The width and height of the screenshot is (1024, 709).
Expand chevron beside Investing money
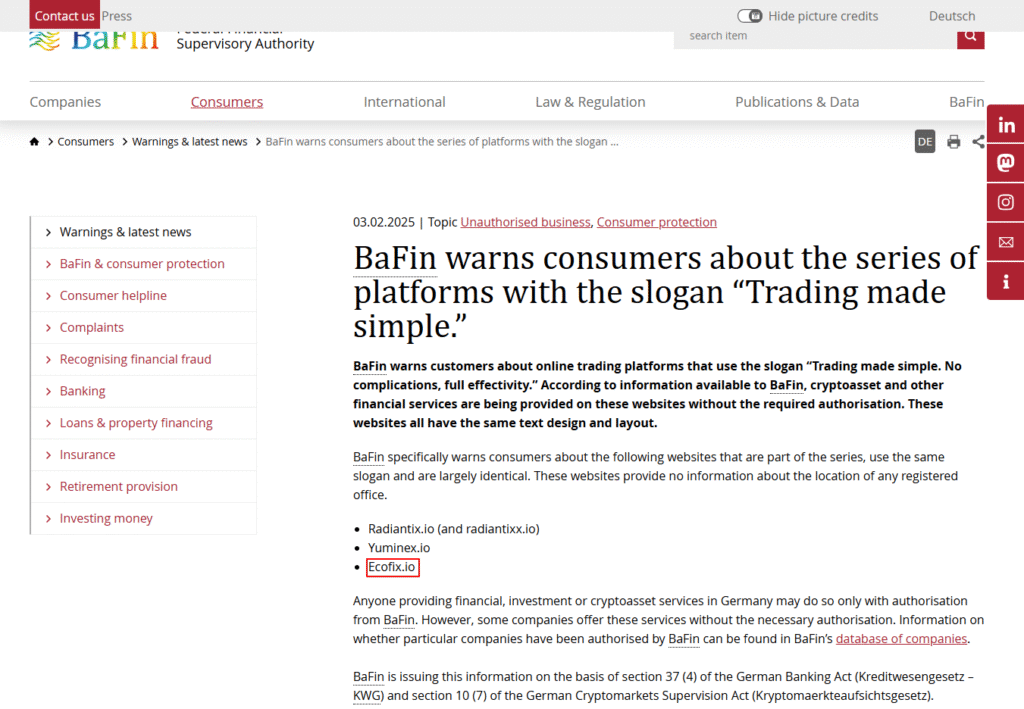tap(48, 519)
